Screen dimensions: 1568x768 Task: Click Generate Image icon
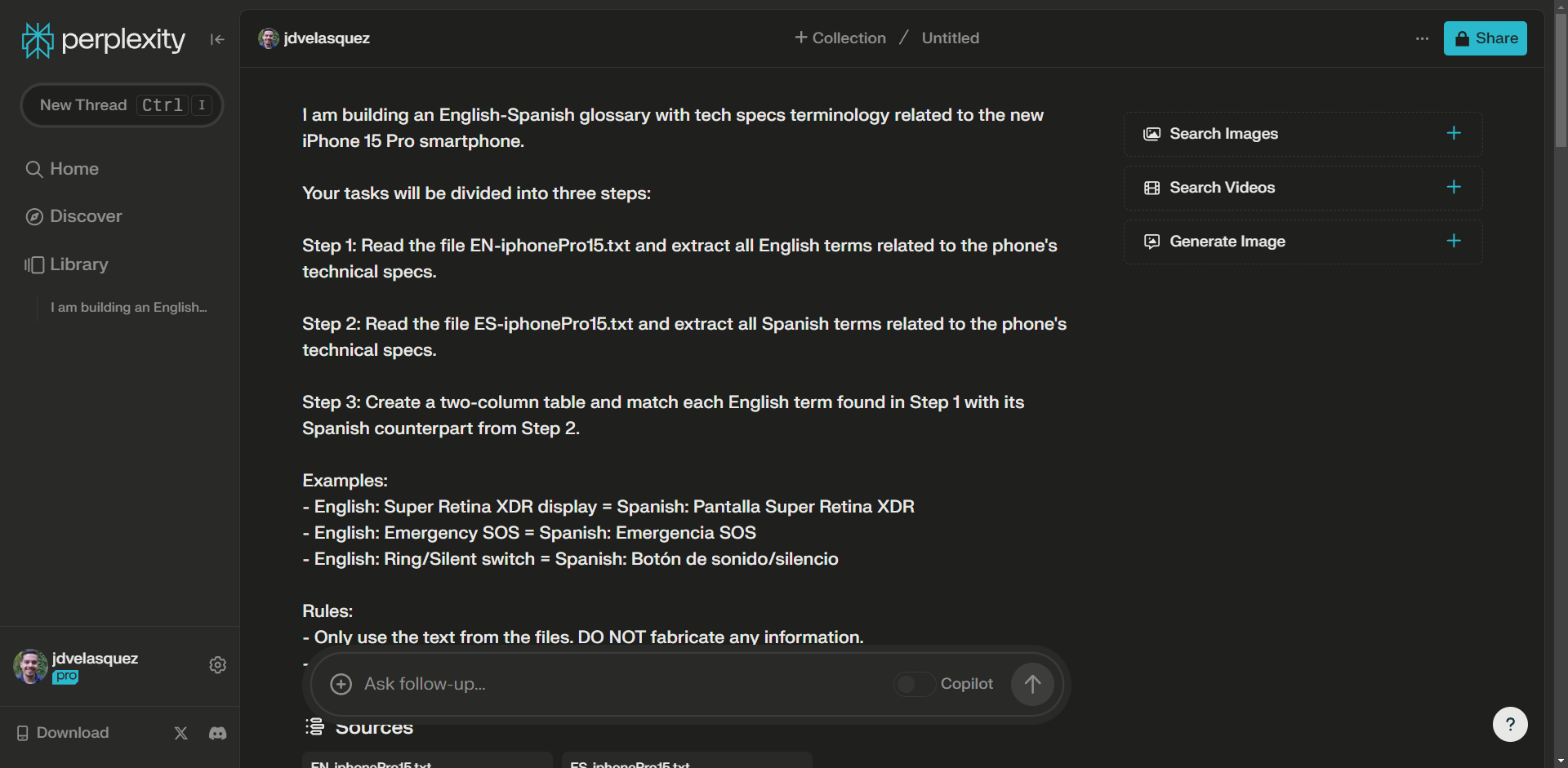pyautogui.click(x=1151, y=242)
